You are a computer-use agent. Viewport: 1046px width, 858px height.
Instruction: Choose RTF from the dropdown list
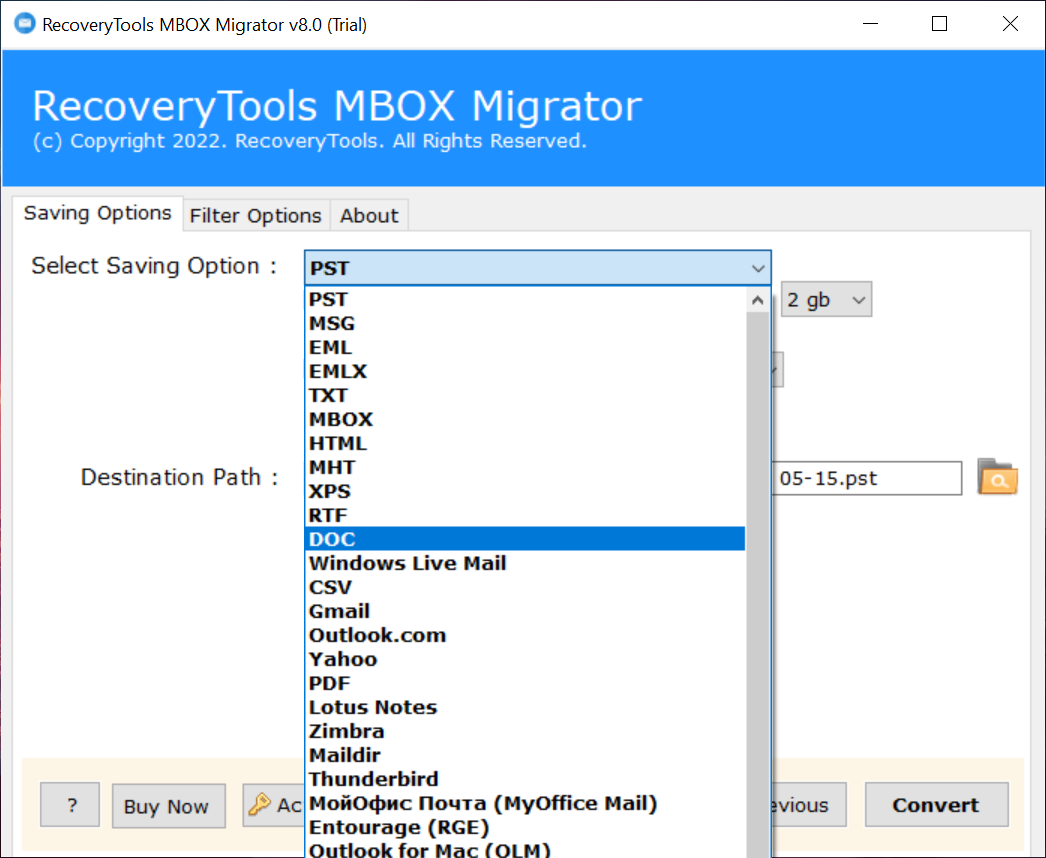tap(525, 516)
